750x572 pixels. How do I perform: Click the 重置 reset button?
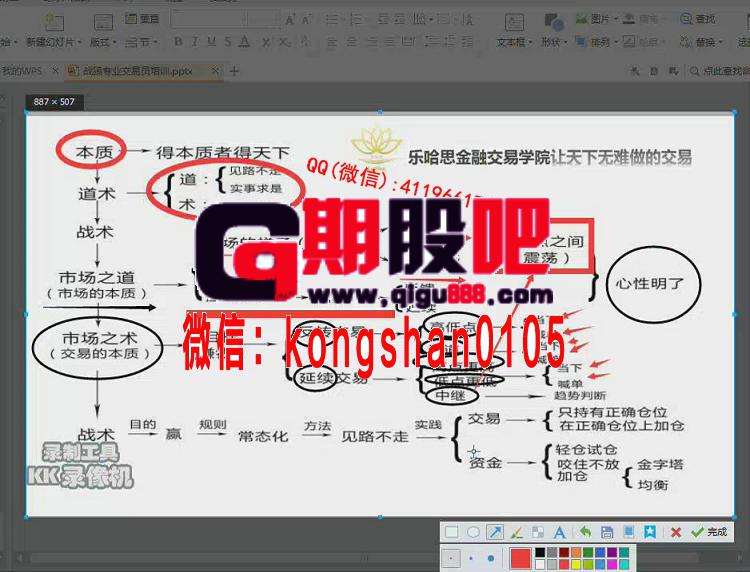(142, 19)
